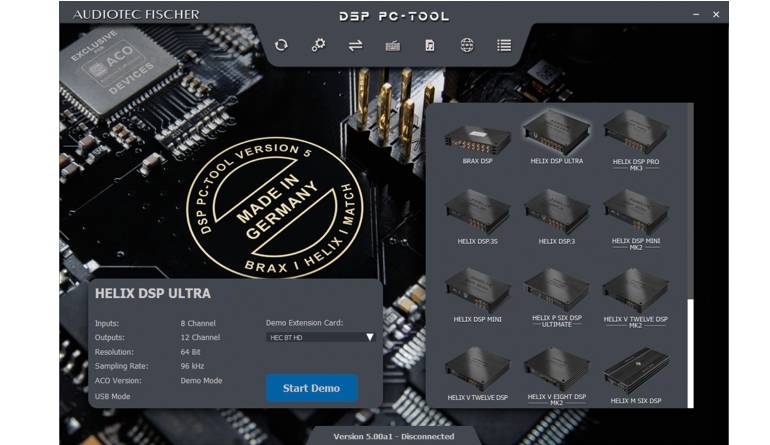Click the 'Demo Mode' ACO version value
770x445 pixels.
[201, 380]
